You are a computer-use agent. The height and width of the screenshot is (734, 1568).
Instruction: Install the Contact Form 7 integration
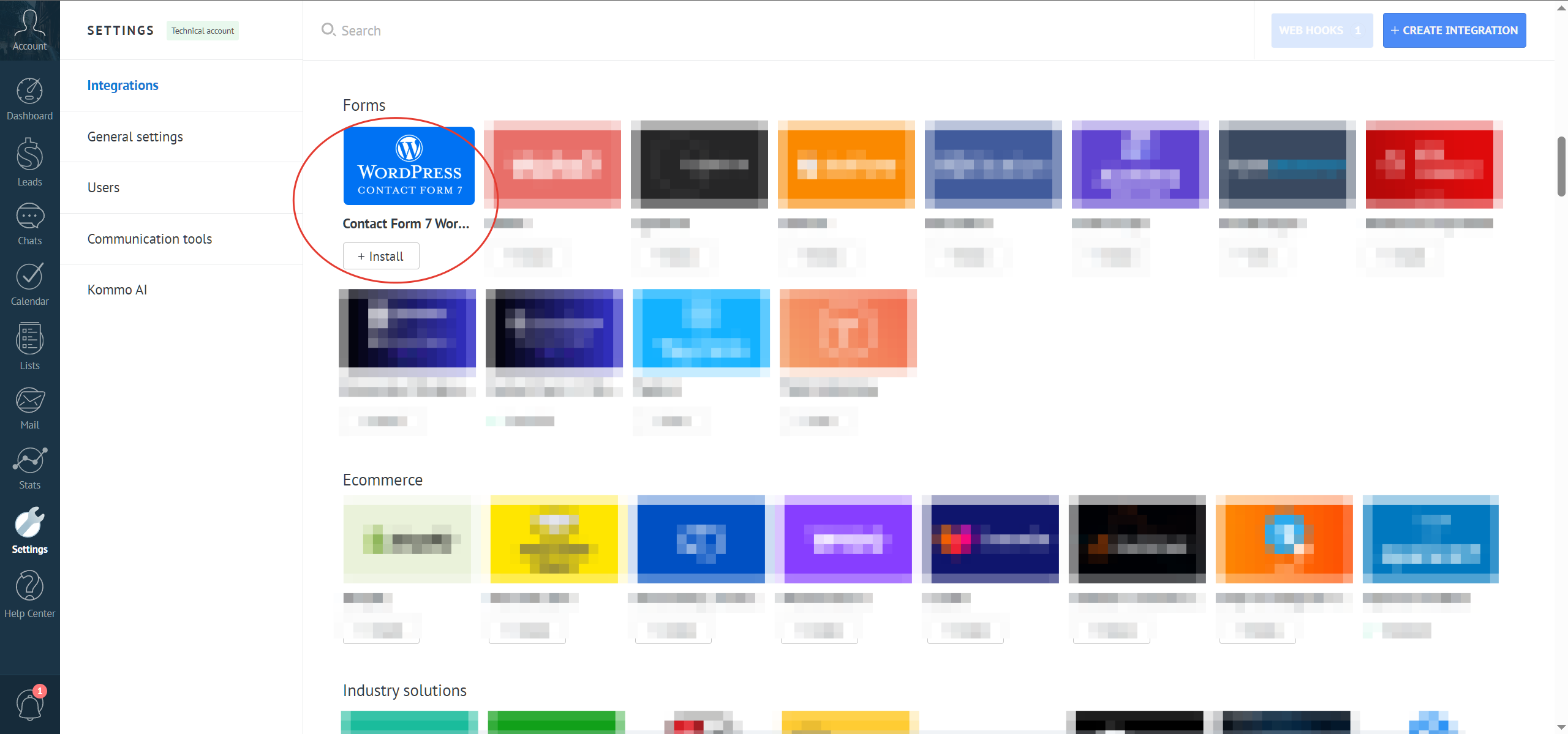(x=380, y=256)
